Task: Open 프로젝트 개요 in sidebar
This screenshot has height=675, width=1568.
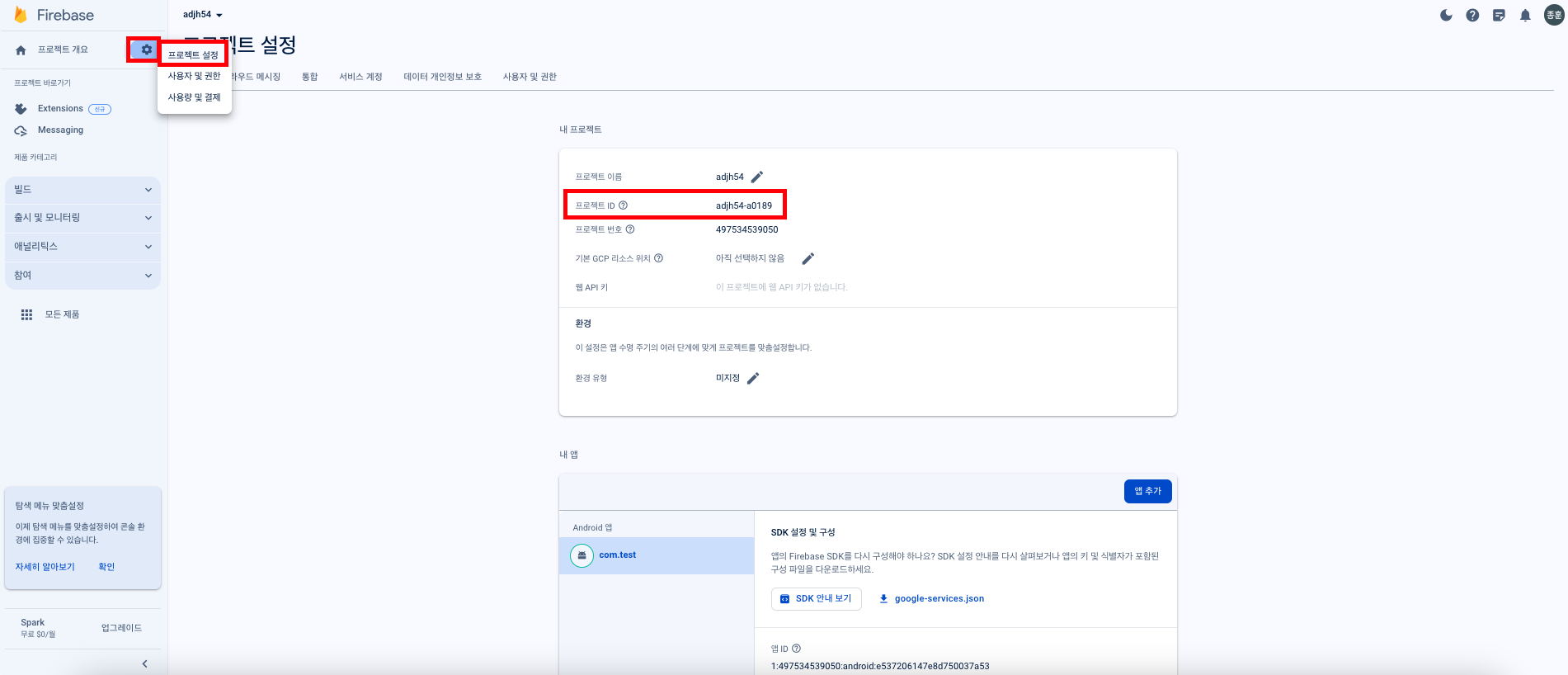Action: pos(63,50)
